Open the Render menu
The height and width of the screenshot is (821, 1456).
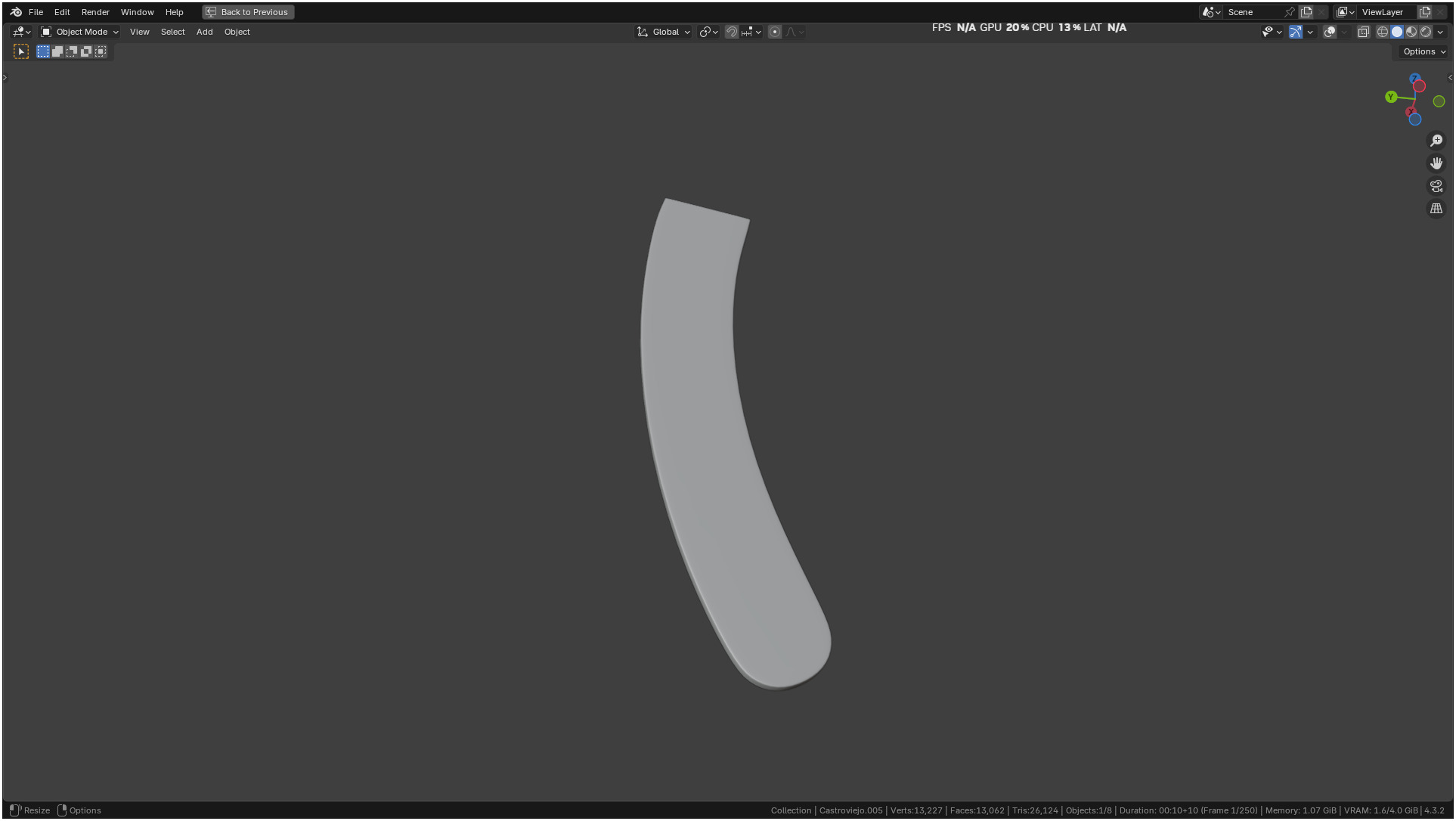point(95,12)
